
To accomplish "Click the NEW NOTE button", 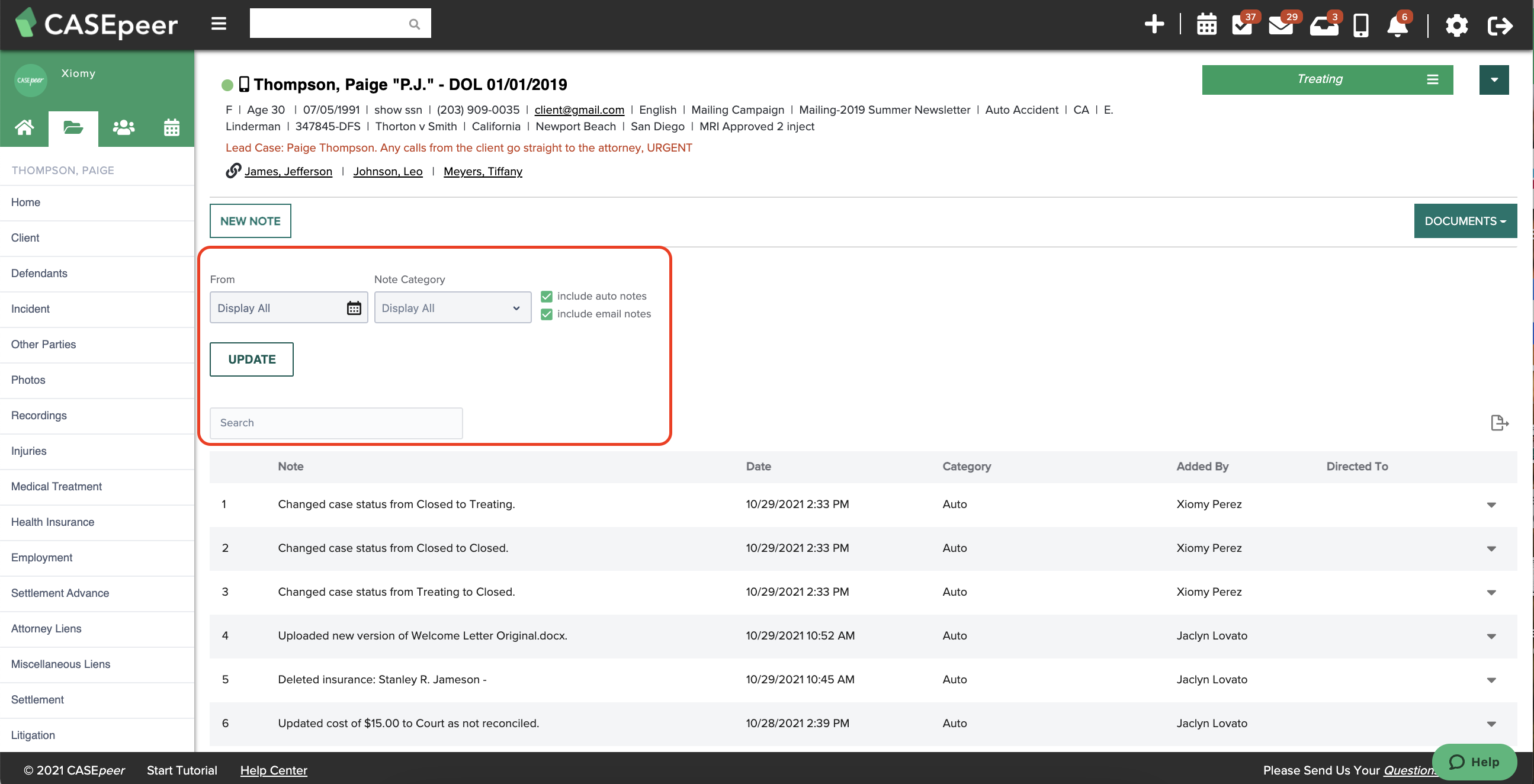I will coord(249,220).
